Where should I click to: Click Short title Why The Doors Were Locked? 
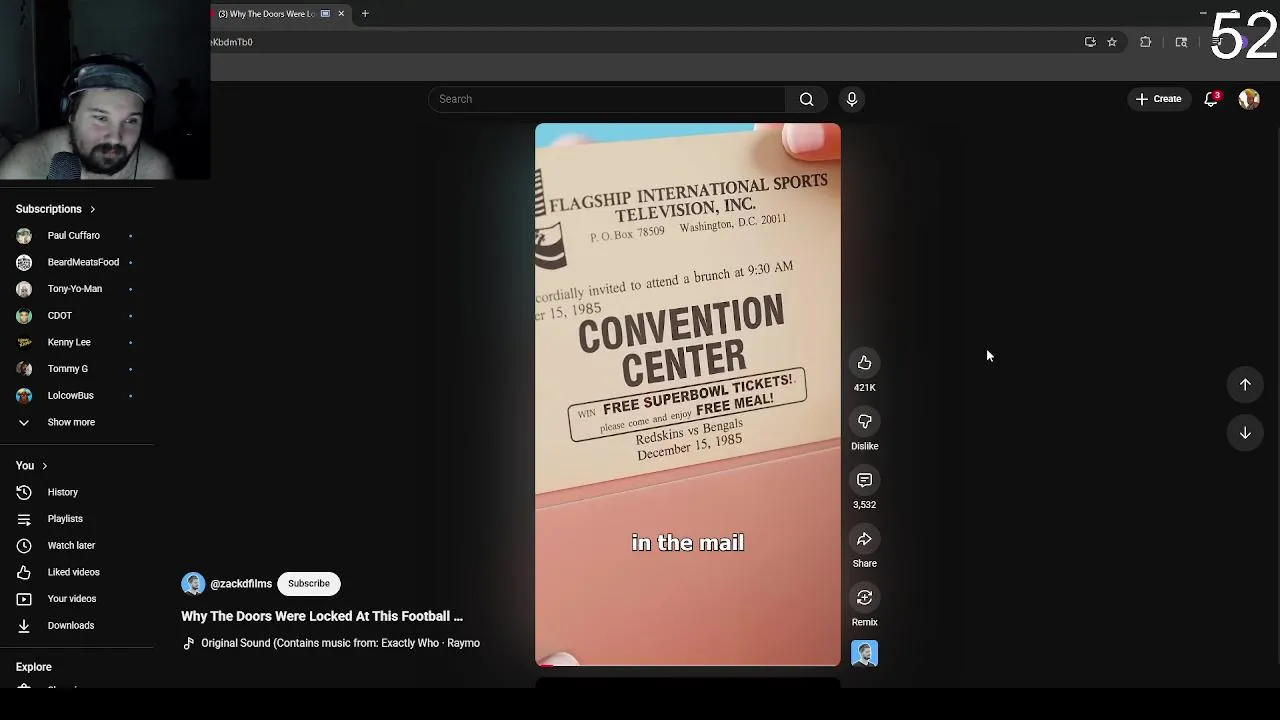tap(322, 616)
